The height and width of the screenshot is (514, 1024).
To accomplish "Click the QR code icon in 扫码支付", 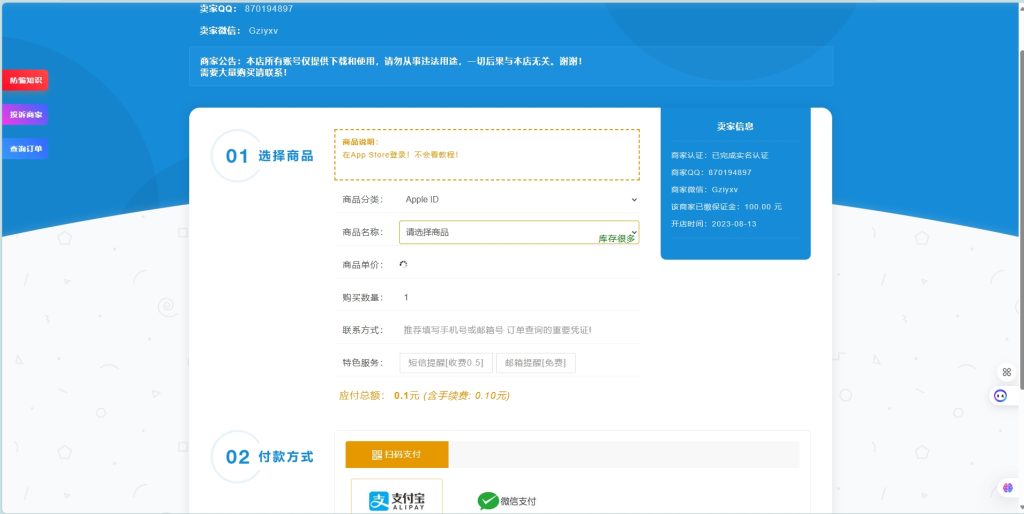I will pos(377,455).
